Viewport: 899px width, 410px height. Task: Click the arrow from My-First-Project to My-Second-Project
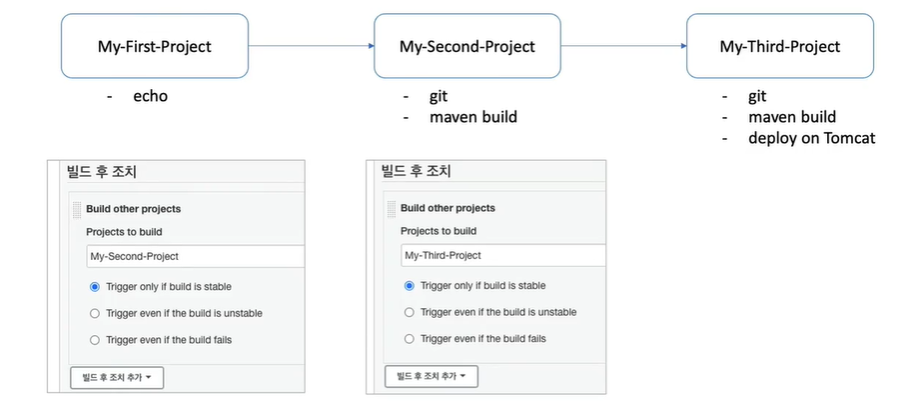coord(311,46)
